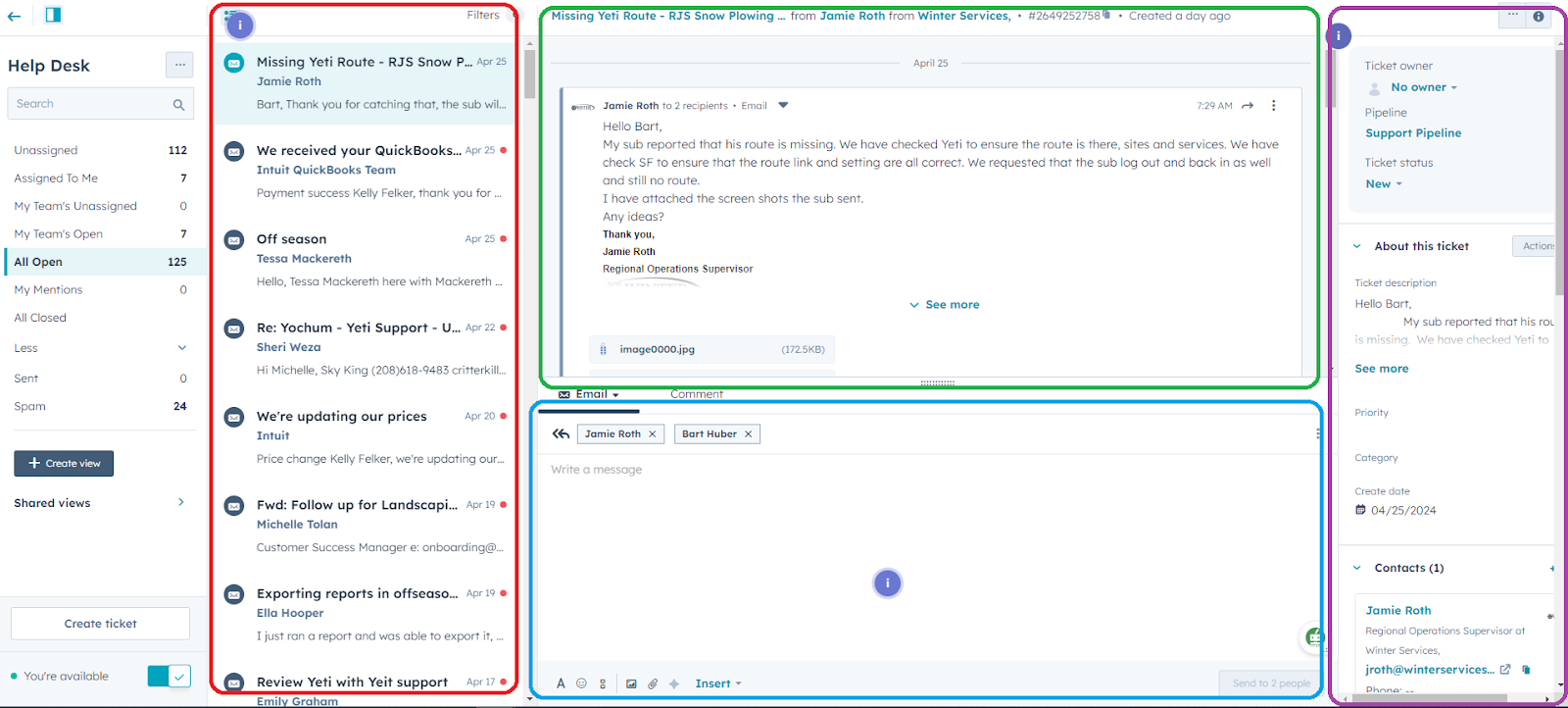Viewport: 1568px width, 708px height.
Task: Open the emoji picker in composer
Action: pos(581,683)
